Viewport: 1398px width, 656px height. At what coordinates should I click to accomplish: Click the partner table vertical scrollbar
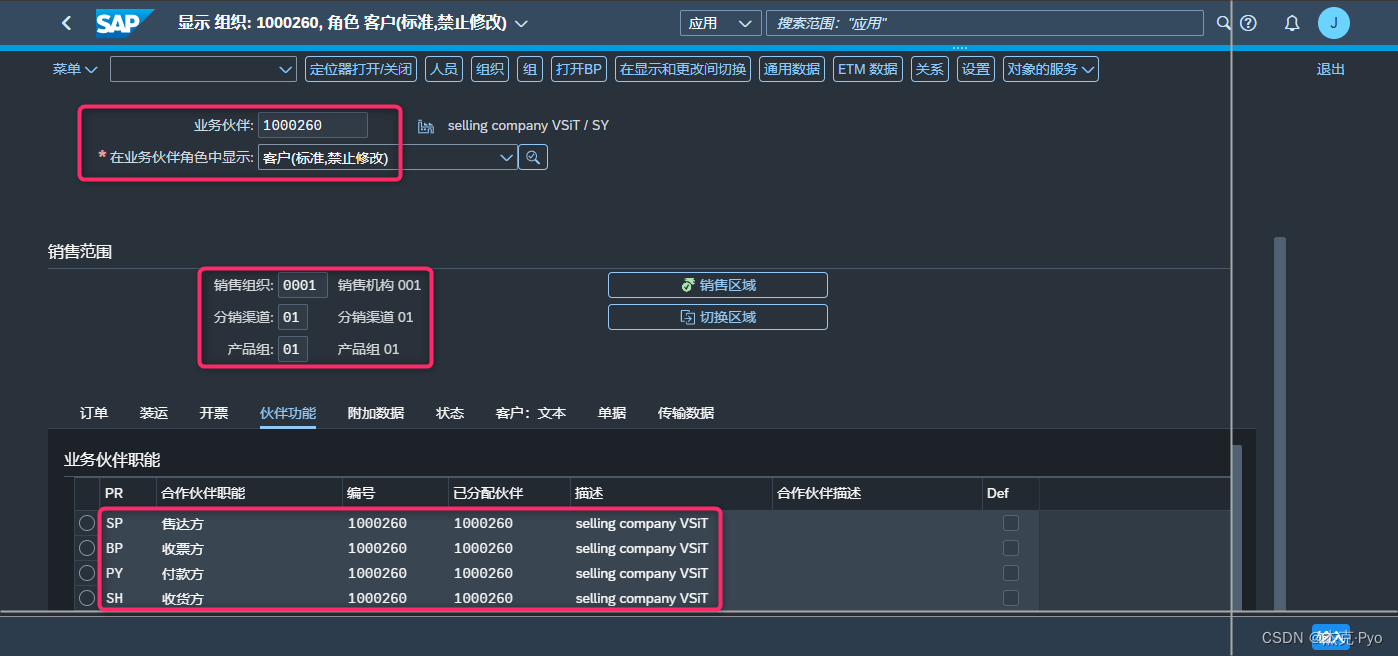(x=1236, y=527)
